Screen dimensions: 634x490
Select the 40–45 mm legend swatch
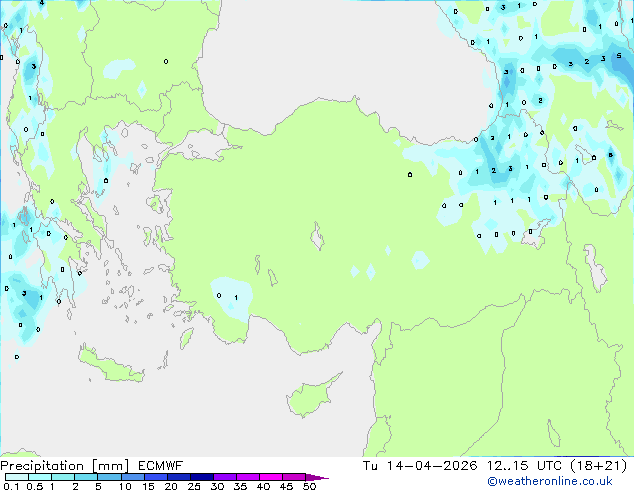point(271,477)
